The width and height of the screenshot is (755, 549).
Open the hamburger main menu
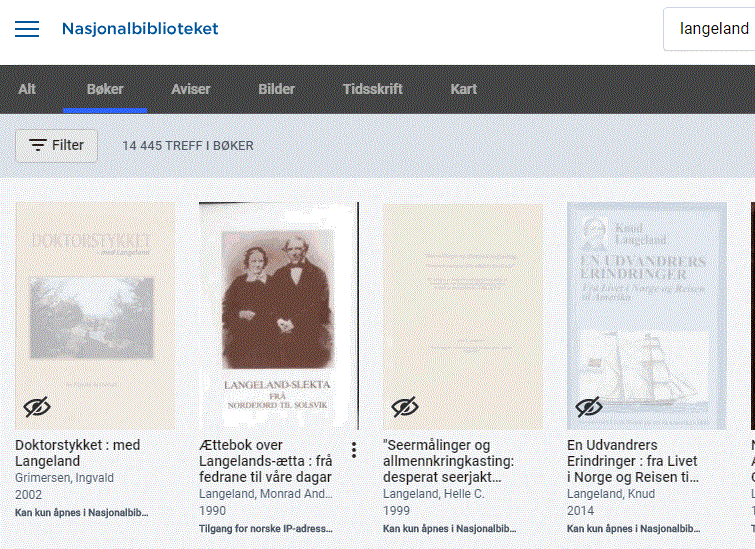27,29
